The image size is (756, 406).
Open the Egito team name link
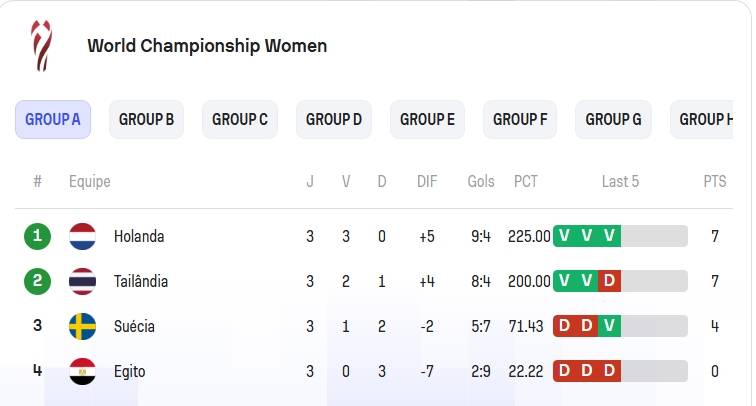click(x=129, y=372)
